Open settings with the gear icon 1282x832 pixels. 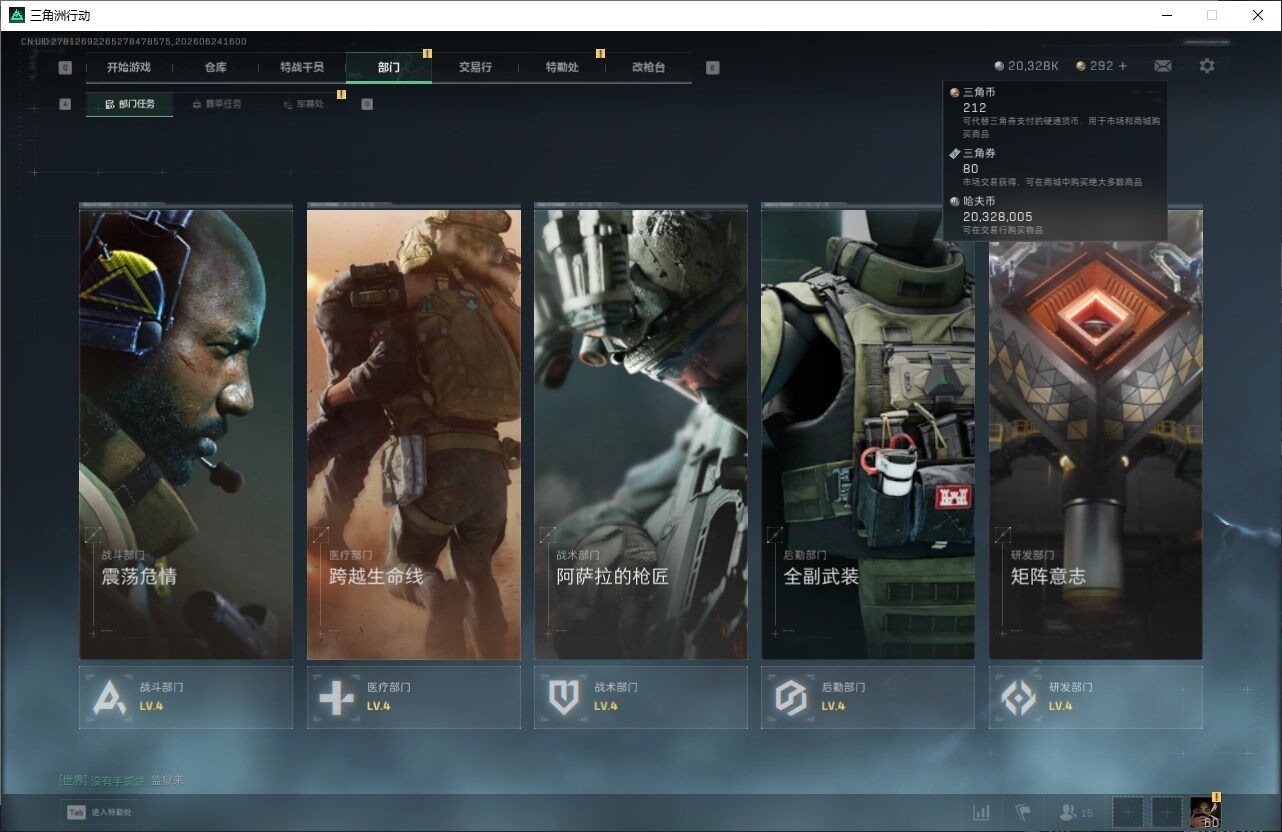pos(1207,66)
